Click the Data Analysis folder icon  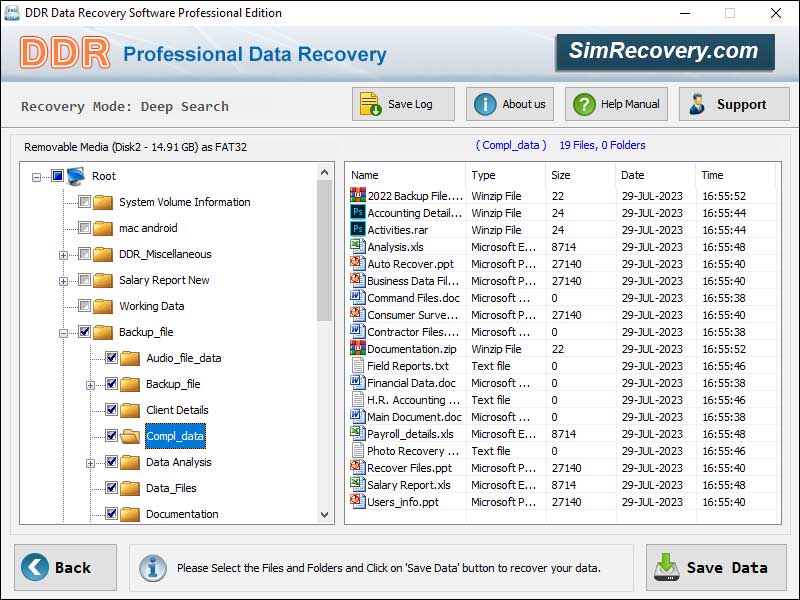130,462
